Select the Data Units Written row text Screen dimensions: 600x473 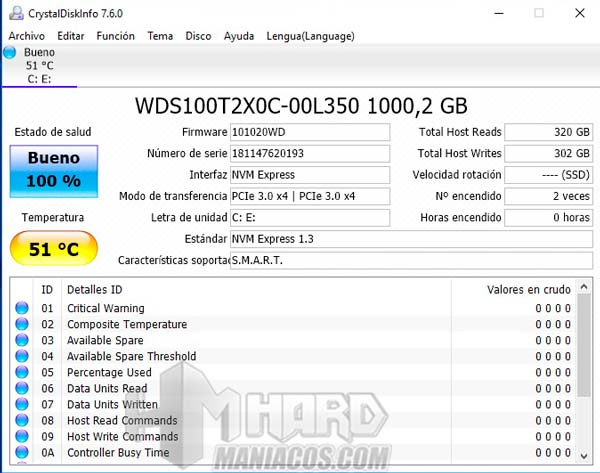point(112,404)
